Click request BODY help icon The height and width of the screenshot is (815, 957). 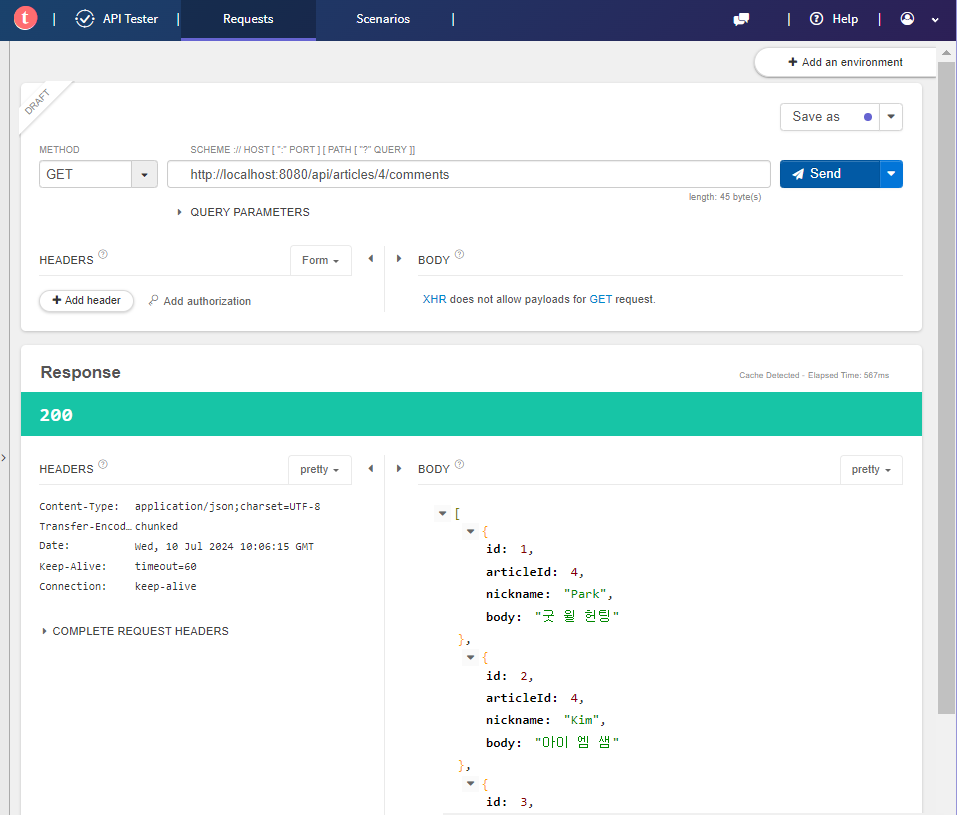(x=460, y=254)
